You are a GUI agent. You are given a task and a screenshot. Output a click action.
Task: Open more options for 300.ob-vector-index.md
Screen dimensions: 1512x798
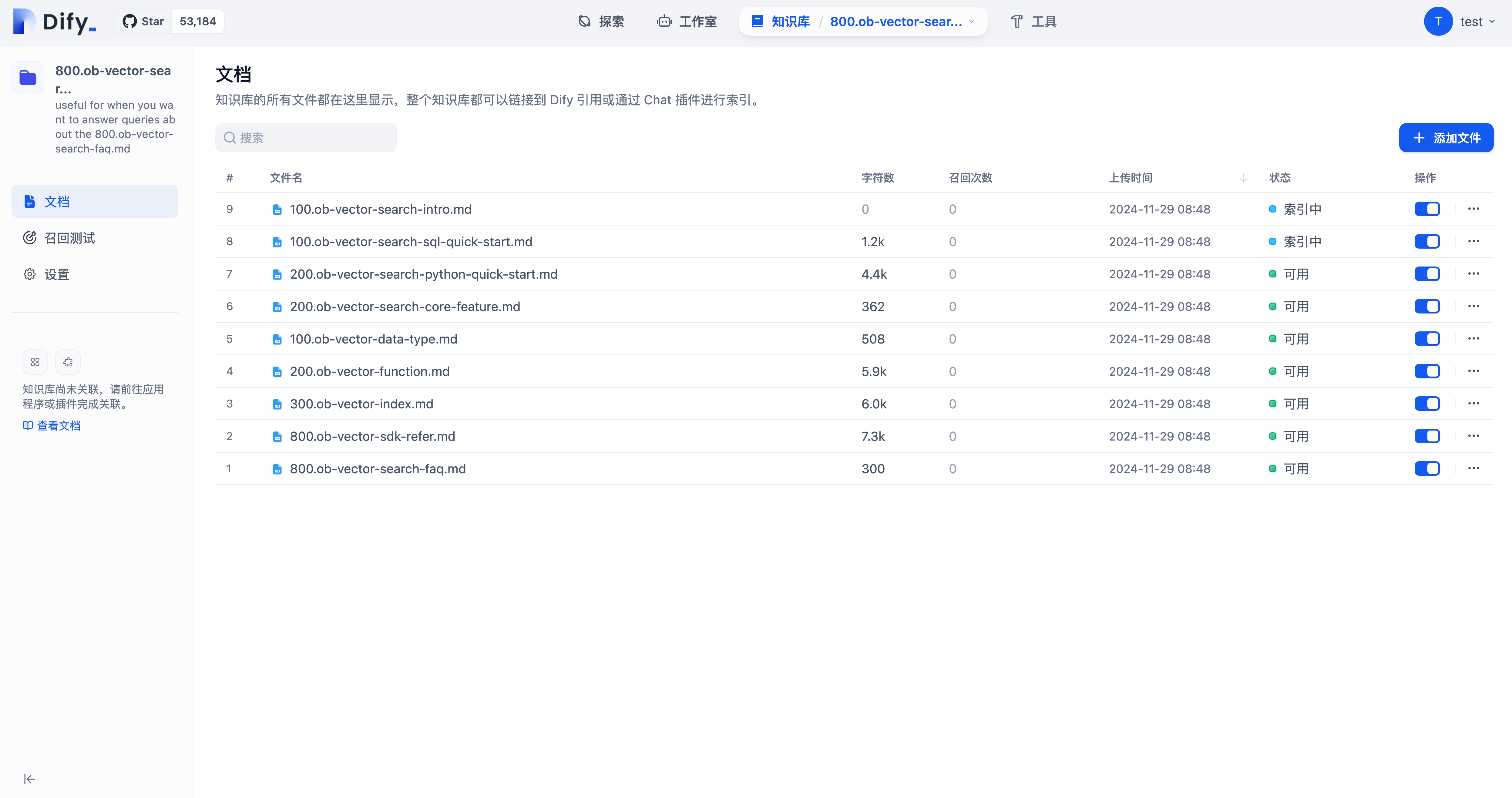point(1473,404)
